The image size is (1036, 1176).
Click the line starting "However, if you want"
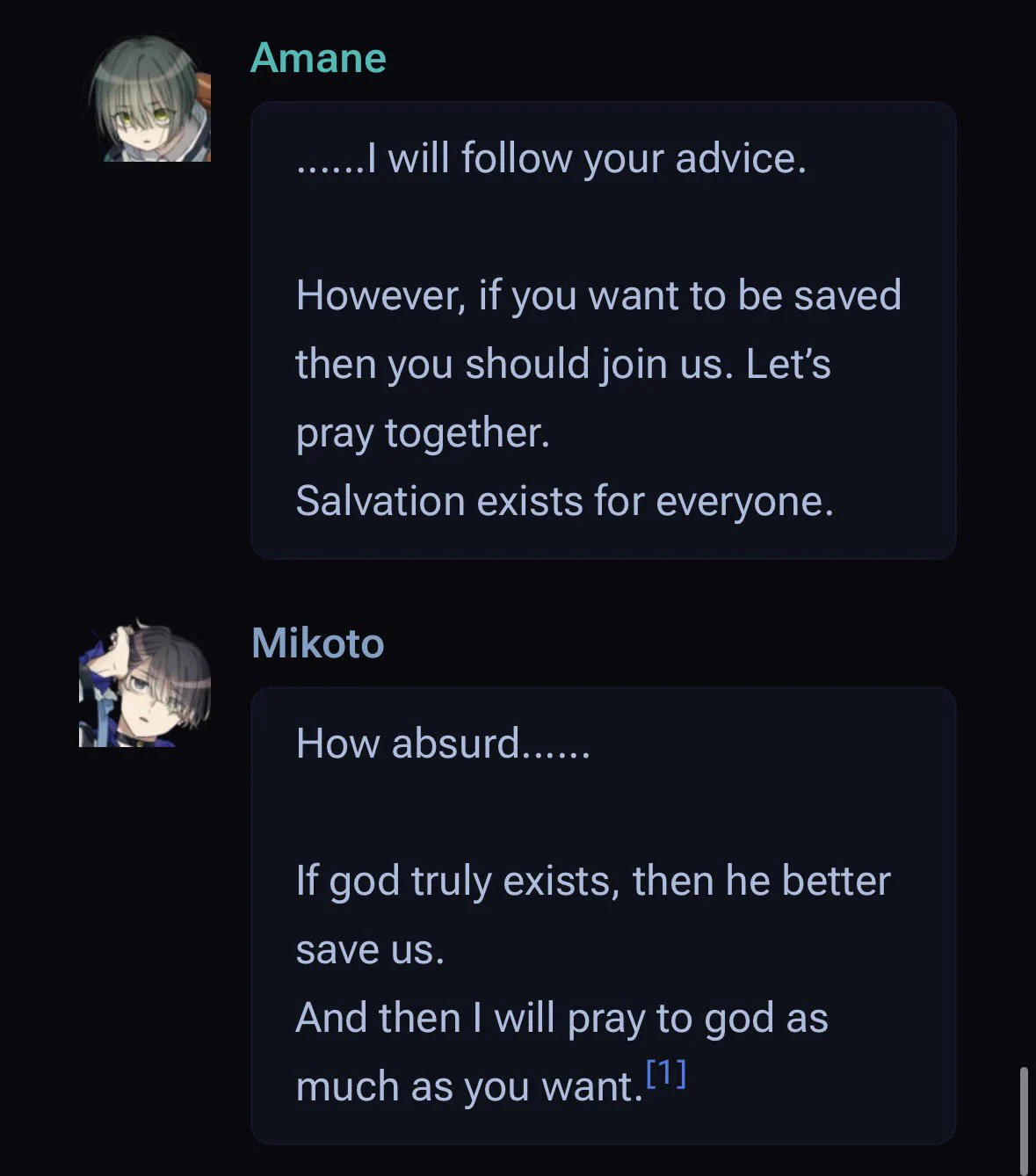[x=598, y=295]
